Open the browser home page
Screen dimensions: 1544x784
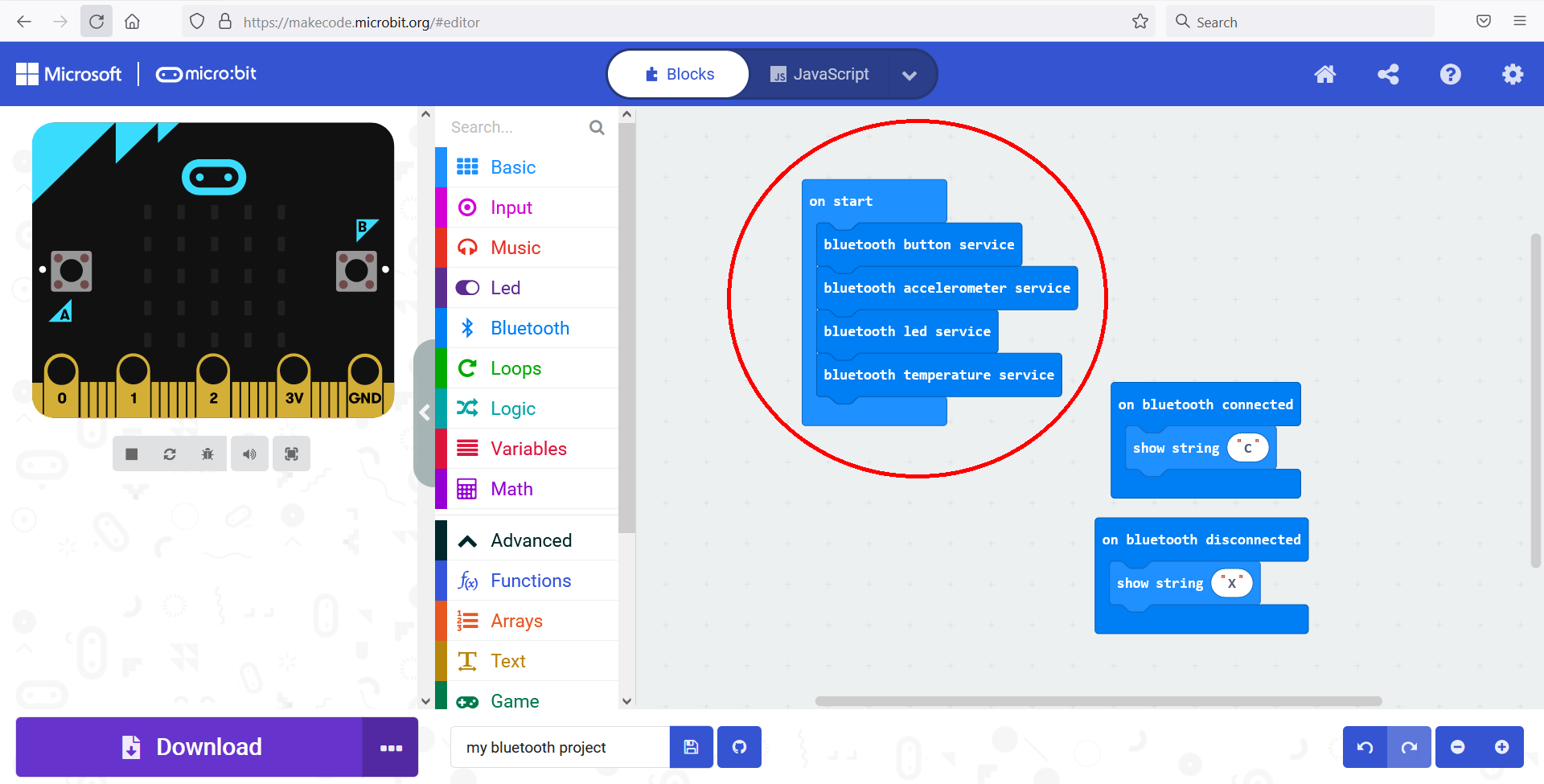point(133,22)
